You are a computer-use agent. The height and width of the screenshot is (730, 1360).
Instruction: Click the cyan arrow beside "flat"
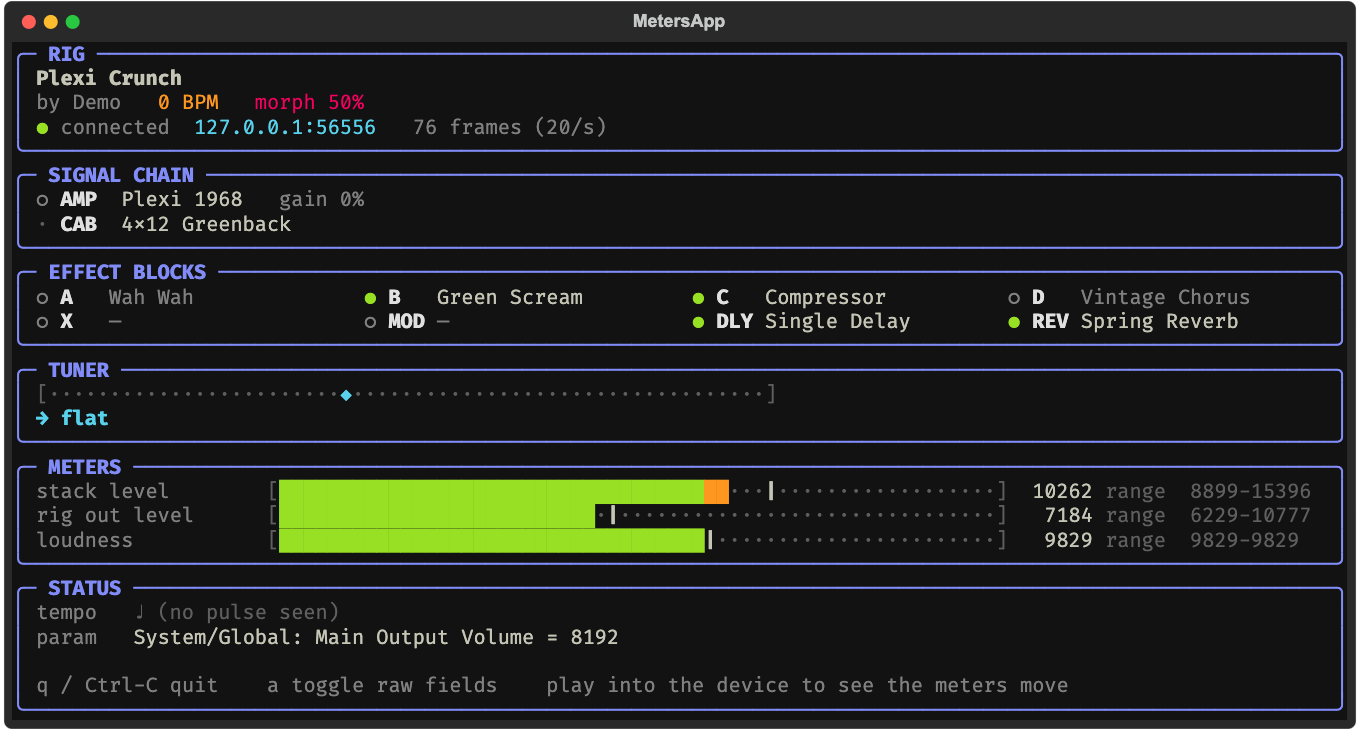[x=42, y=418]
